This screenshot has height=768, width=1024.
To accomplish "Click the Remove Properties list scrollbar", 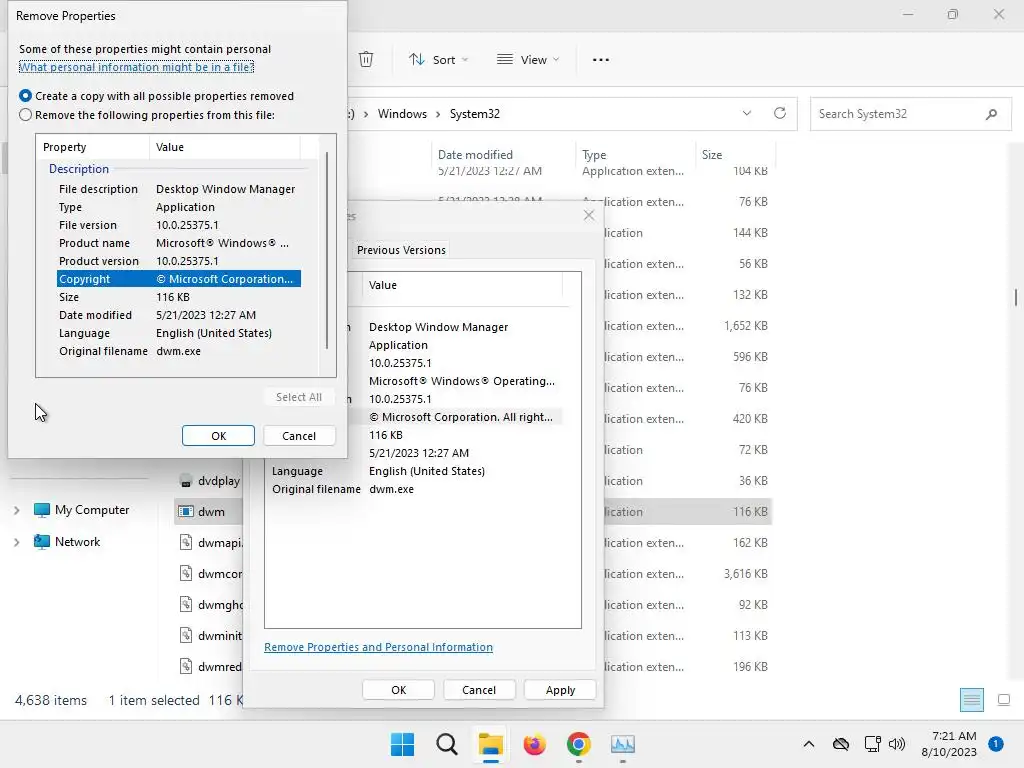I will point(327,250).
